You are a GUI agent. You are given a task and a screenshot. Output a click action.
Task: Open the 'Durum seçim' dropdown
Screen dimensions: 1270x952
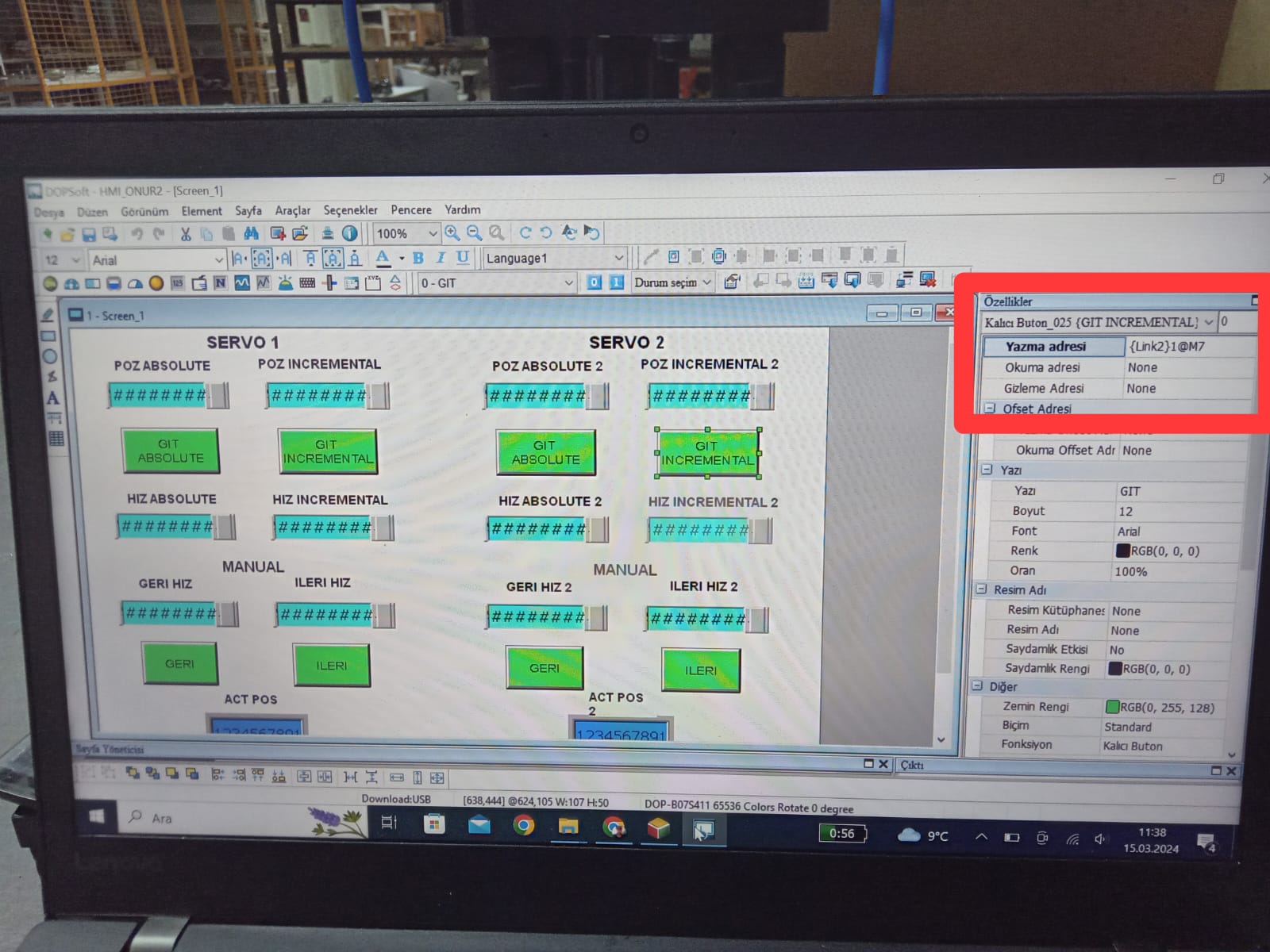click(706, 282)
